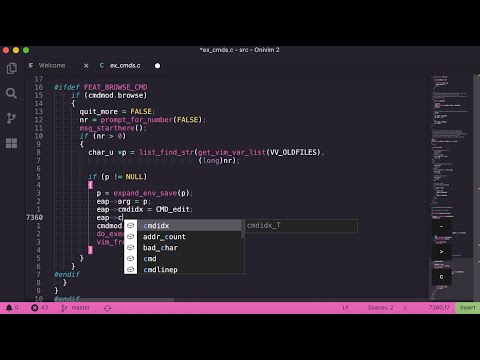
Task: Select addr_count completion suggestion
Action: pos(184,237)
